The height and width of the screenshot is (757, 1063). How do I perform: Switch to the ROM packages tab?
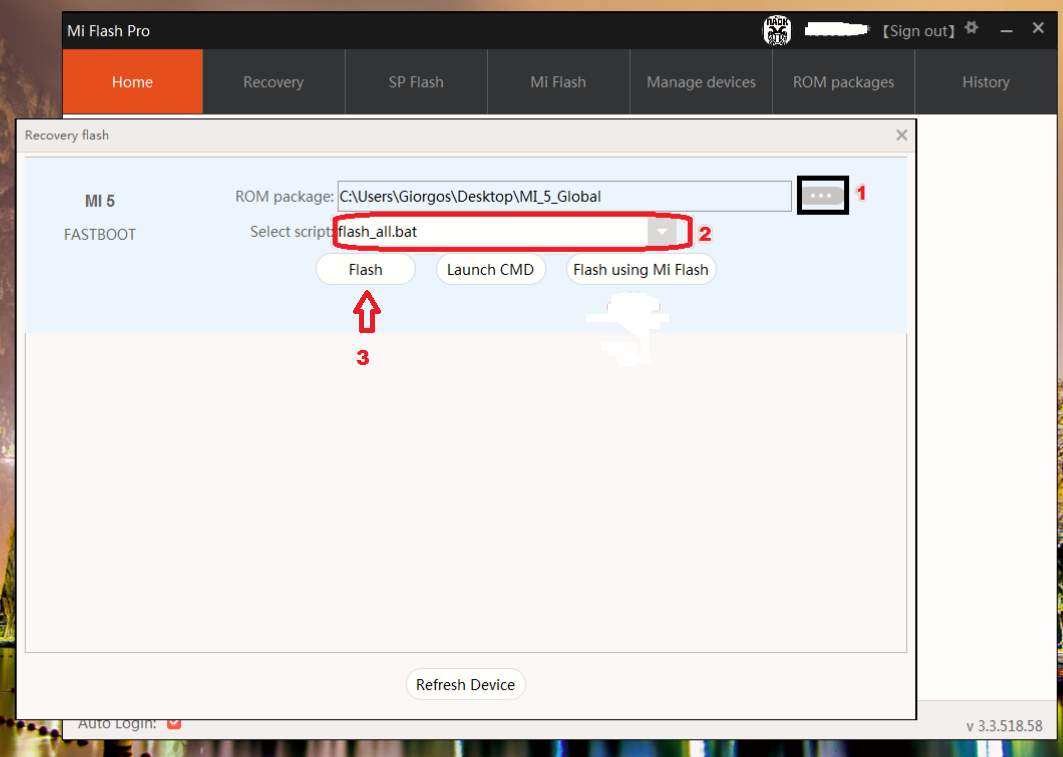click(843, 82)
